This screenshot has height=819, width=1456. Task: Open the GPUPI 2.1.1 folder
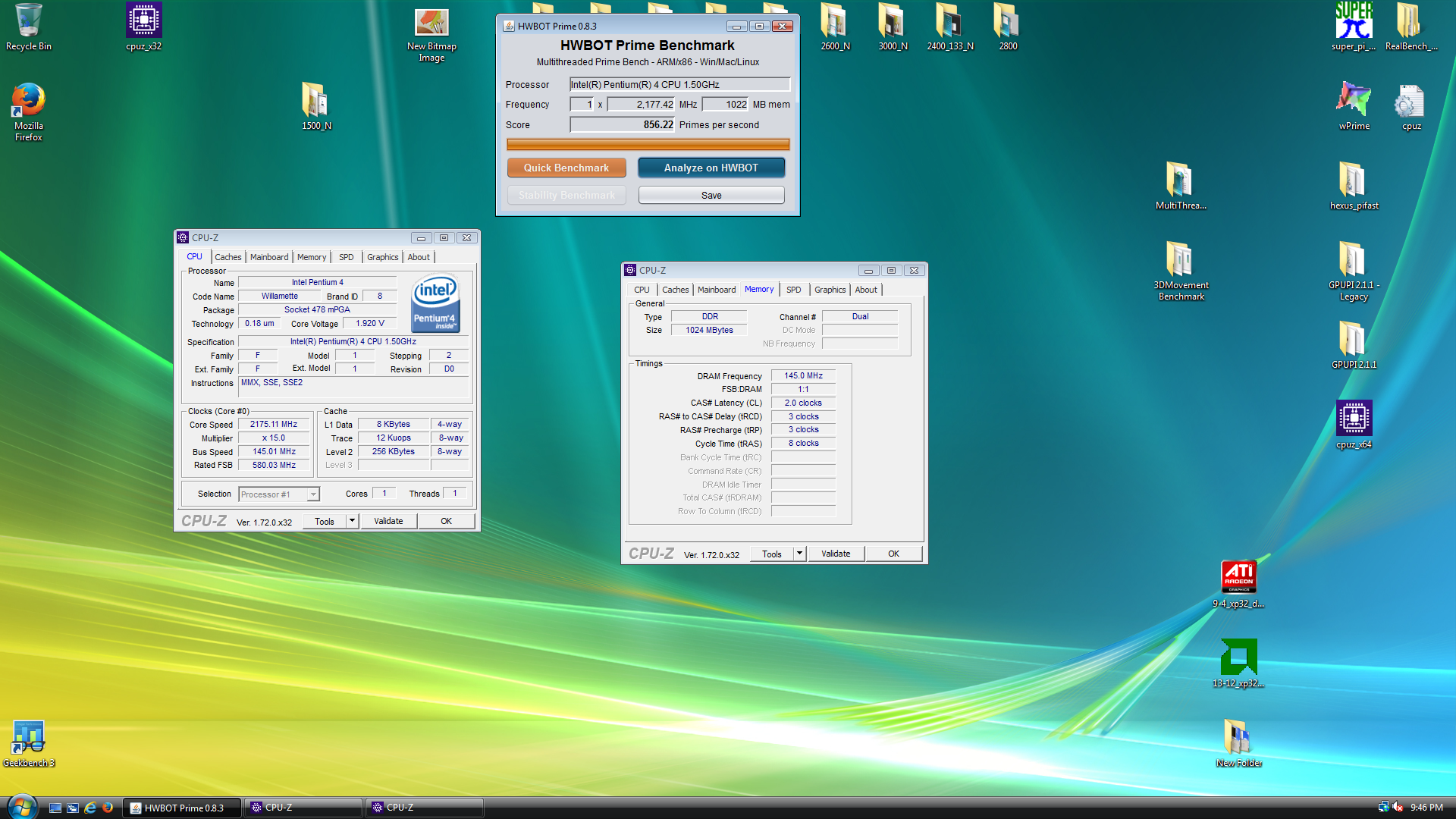tap(1354, 345)
